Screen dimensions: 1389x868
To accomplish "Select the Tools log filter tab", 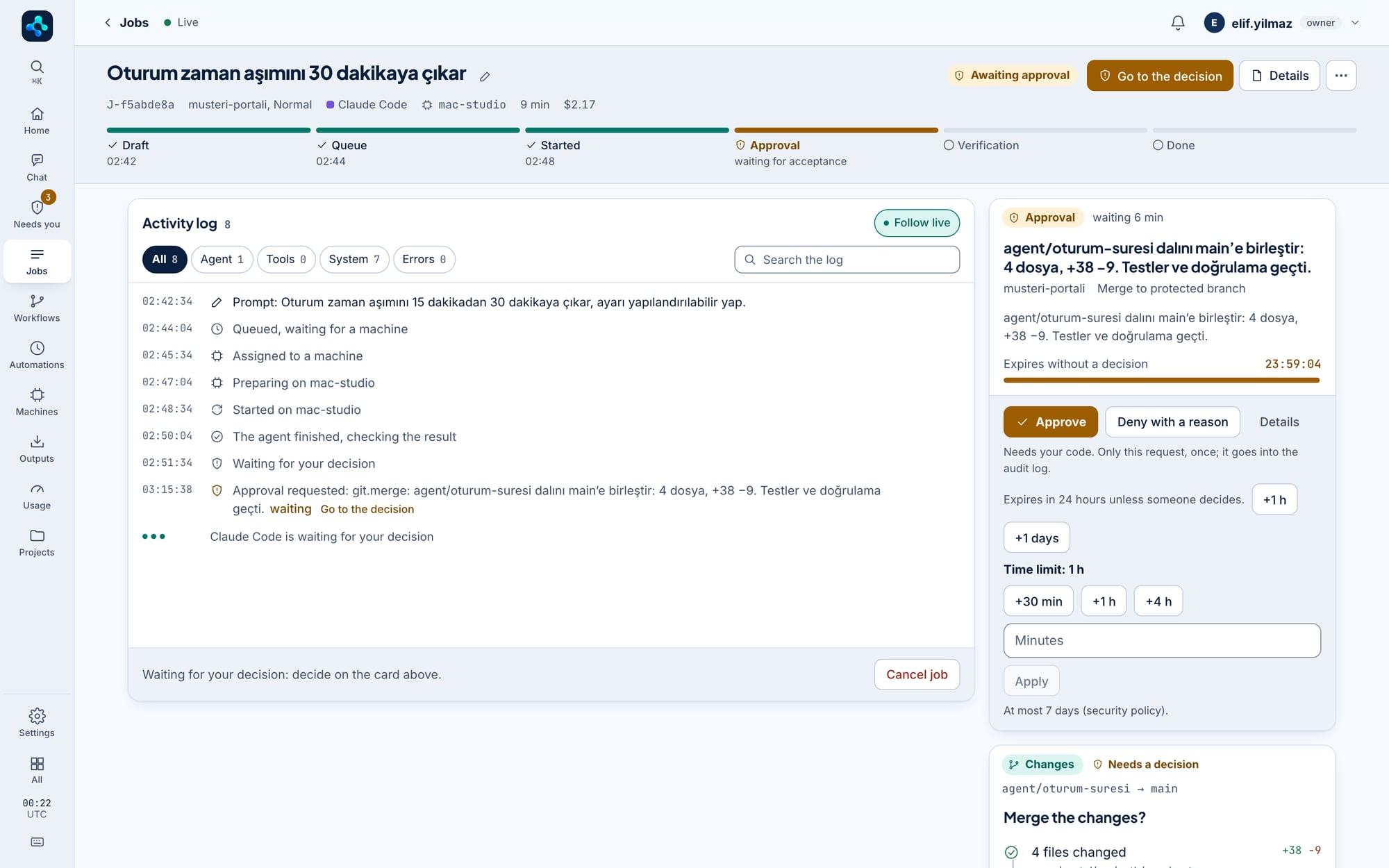I will click(285, 259).
